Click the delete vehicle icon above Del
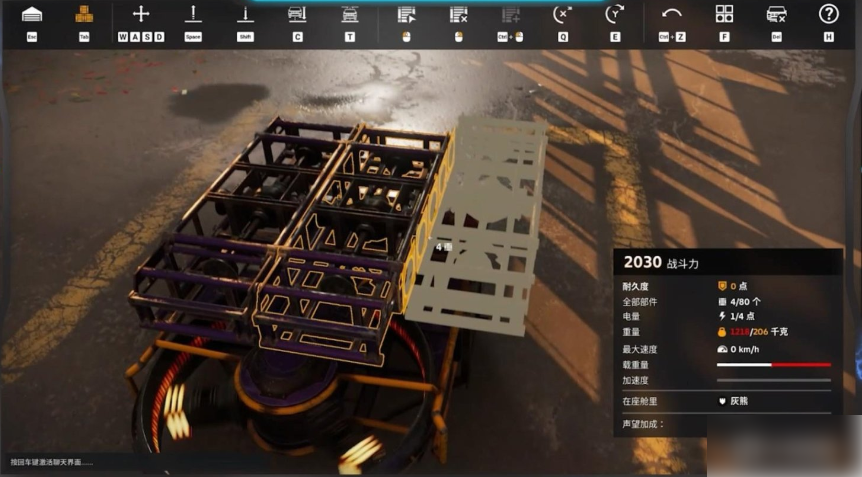Viewport: 862px width, 477px height. click(x=776, y=14)
